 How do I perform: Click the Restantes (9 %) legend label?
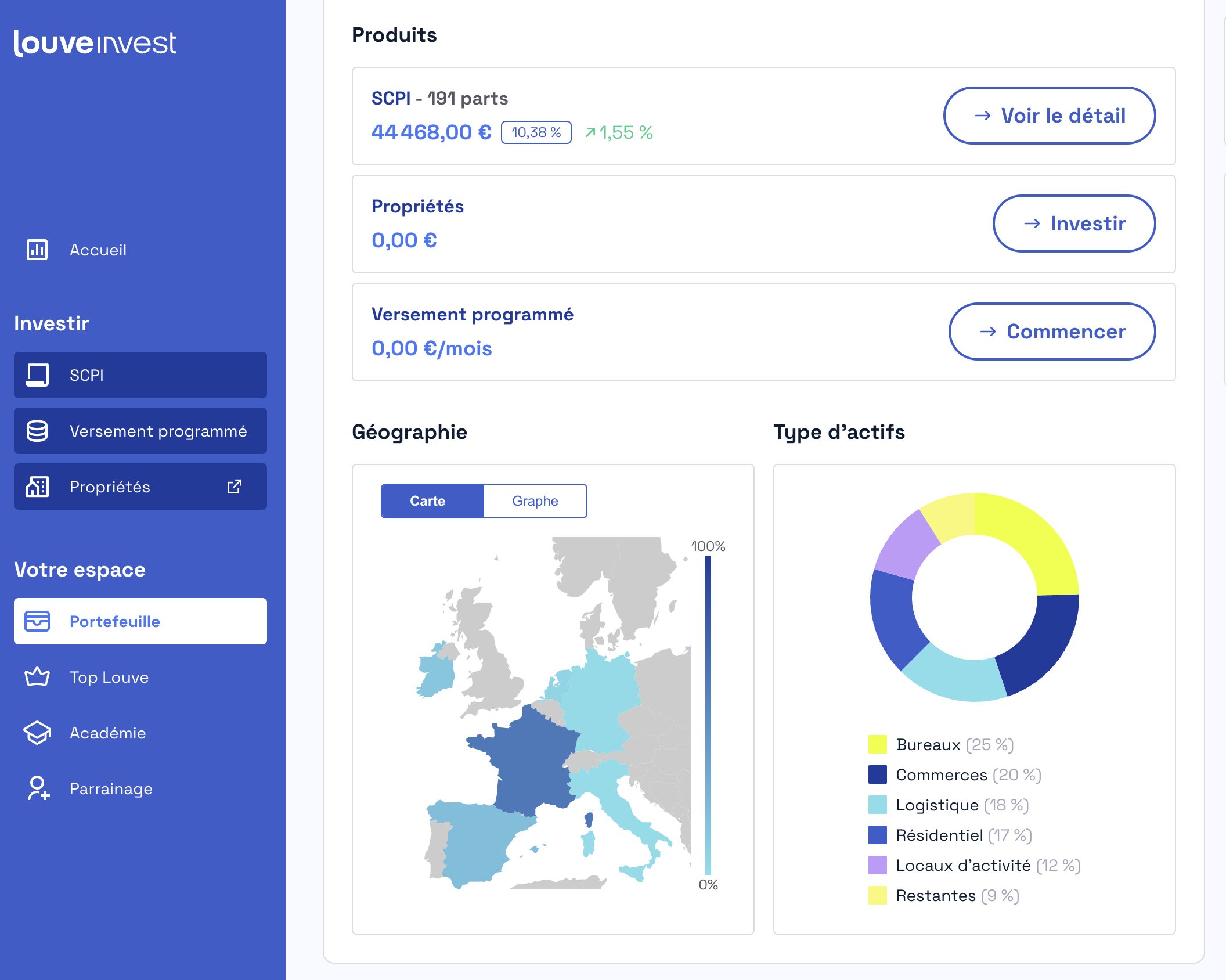[958, 895]
